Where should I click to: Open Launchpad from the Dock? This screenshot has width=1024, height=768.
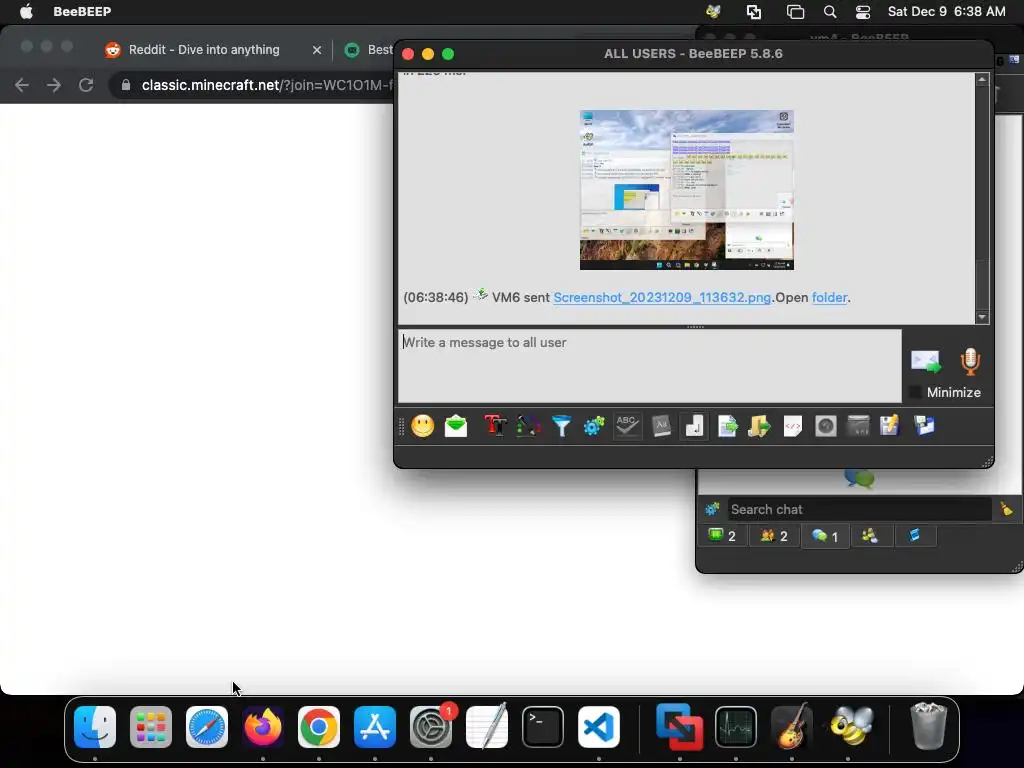coord(151,727)
